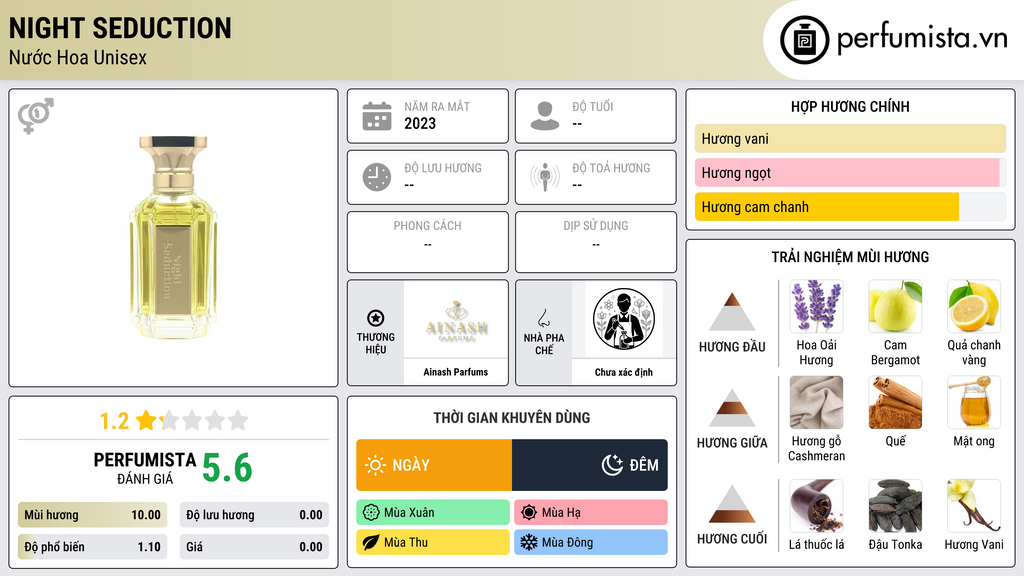Select the Hoa Oải Hương lavender image

pyautogui.click(x=816, y=306)
